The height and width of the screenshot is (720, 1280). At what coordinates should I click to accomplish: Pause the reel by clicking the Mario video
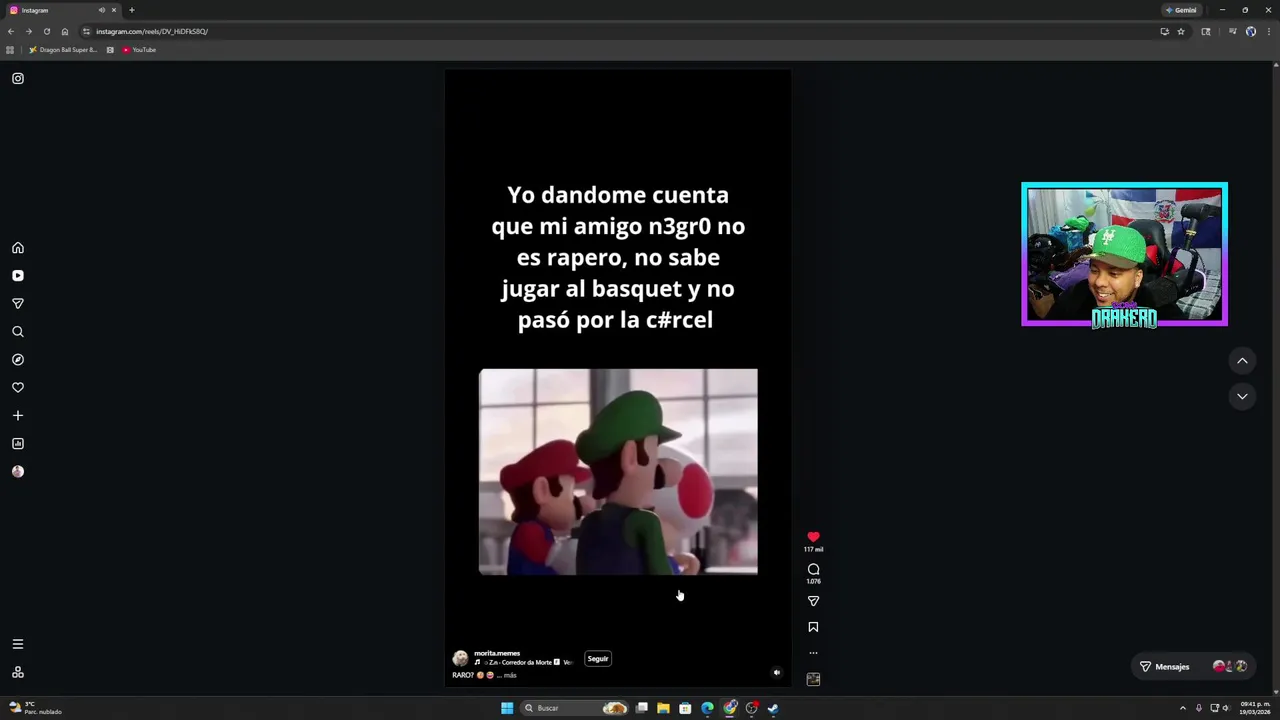pos(618,472)
